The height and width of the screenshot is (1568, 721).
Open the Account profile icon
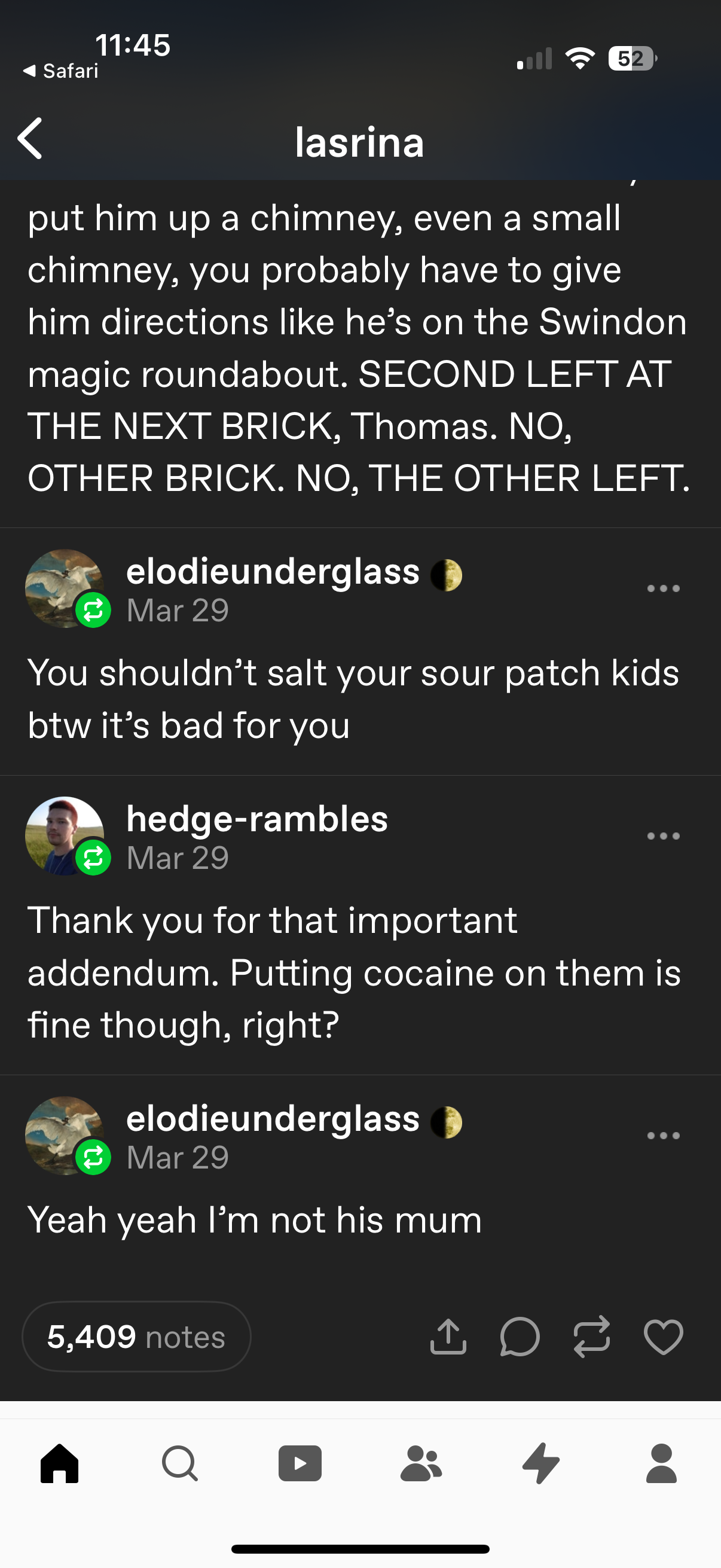coord(661,1463)
